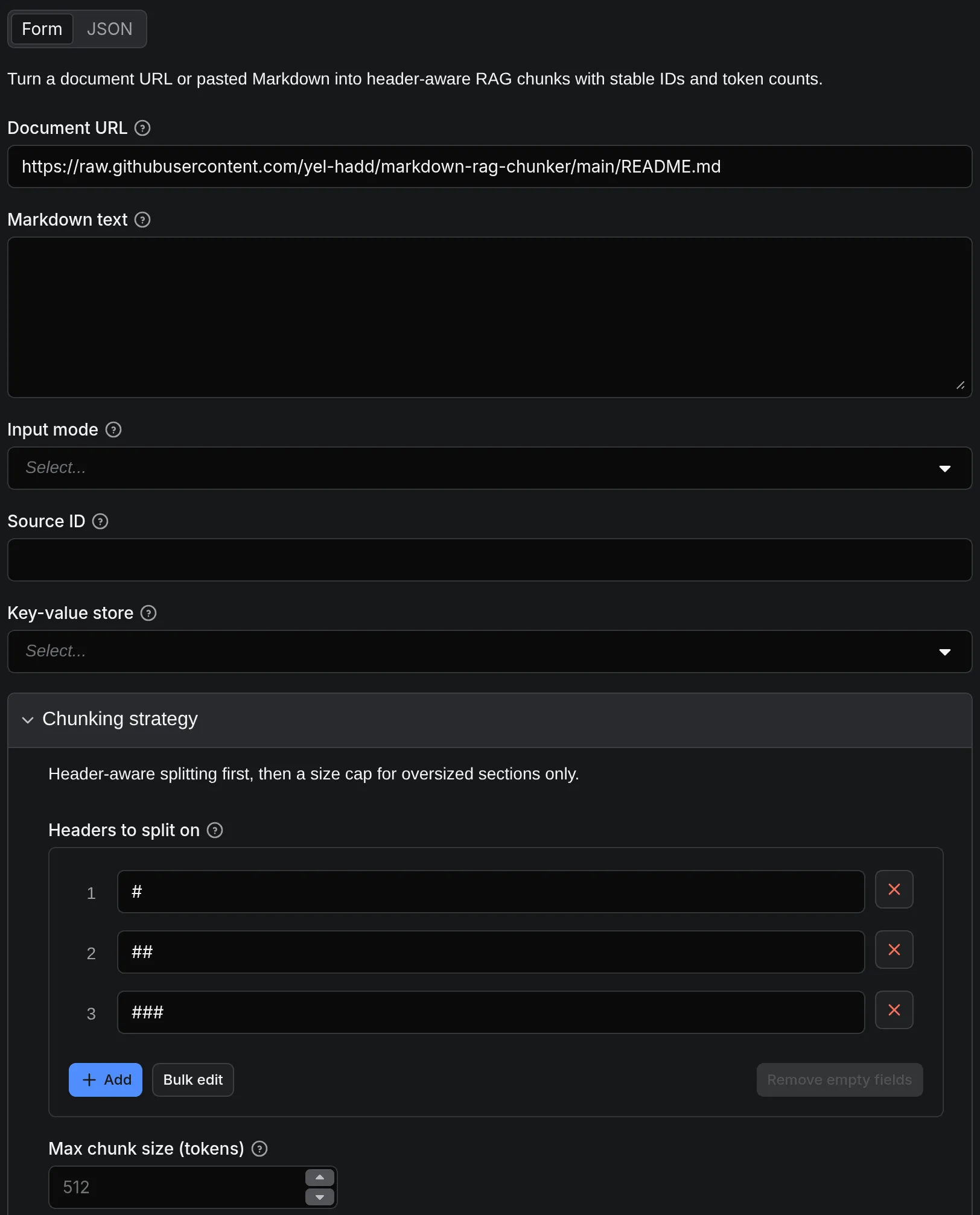Click header field 3 containing ###

pyautogui.click(x=491, y=1012)
